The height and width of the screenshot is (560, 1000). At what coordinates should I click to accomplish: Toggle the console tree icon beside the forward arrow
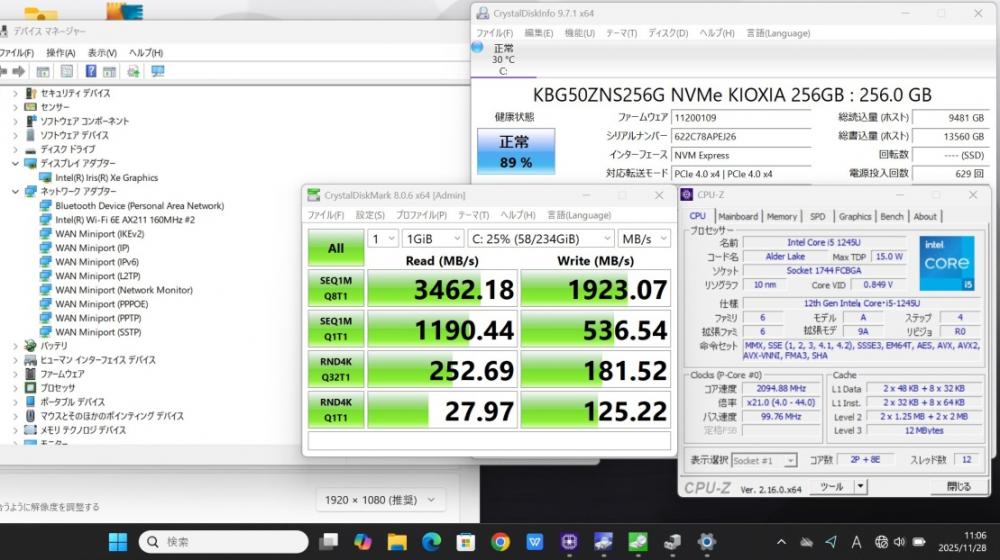pyautogui.click(x=43, y=71)
